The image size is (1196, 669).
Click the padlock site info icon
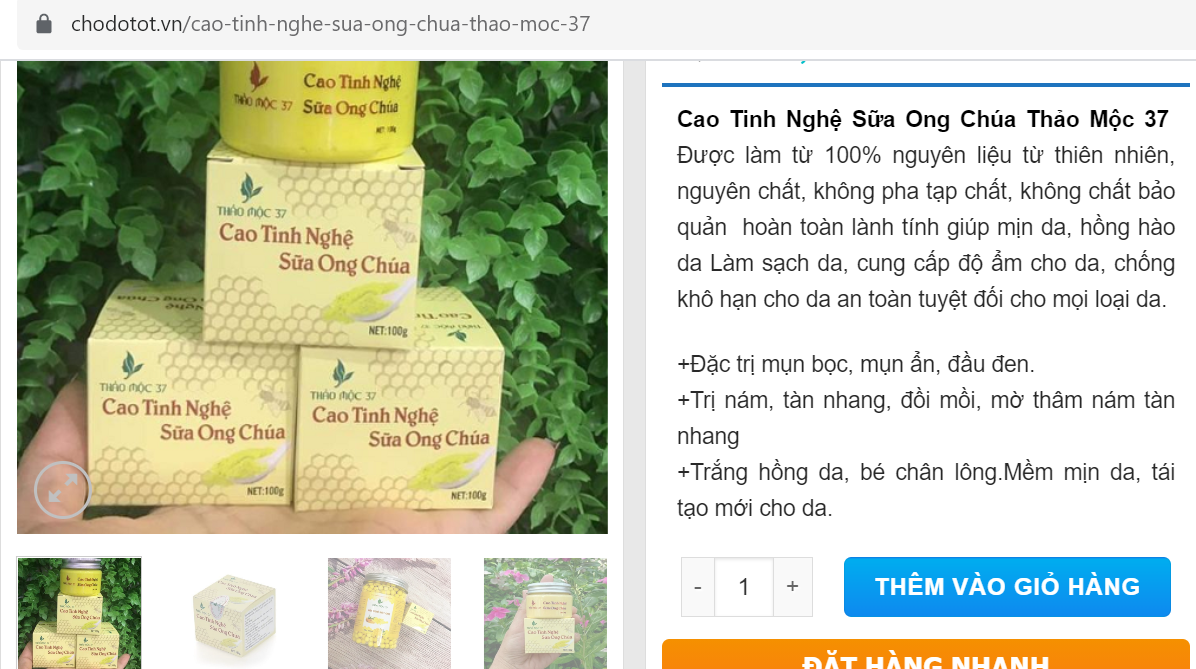[x=44, y=24]
